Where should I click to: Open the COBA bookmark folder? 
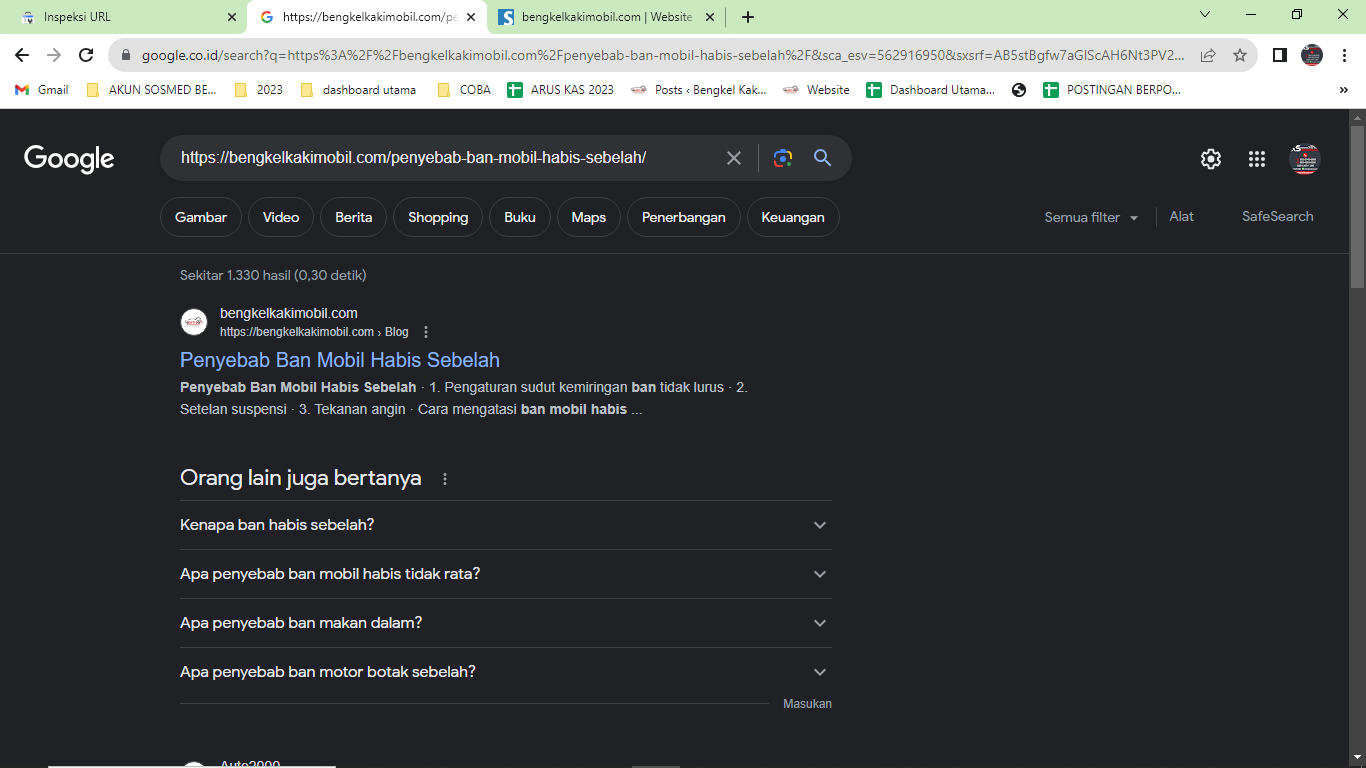click(x=464, y=90)
